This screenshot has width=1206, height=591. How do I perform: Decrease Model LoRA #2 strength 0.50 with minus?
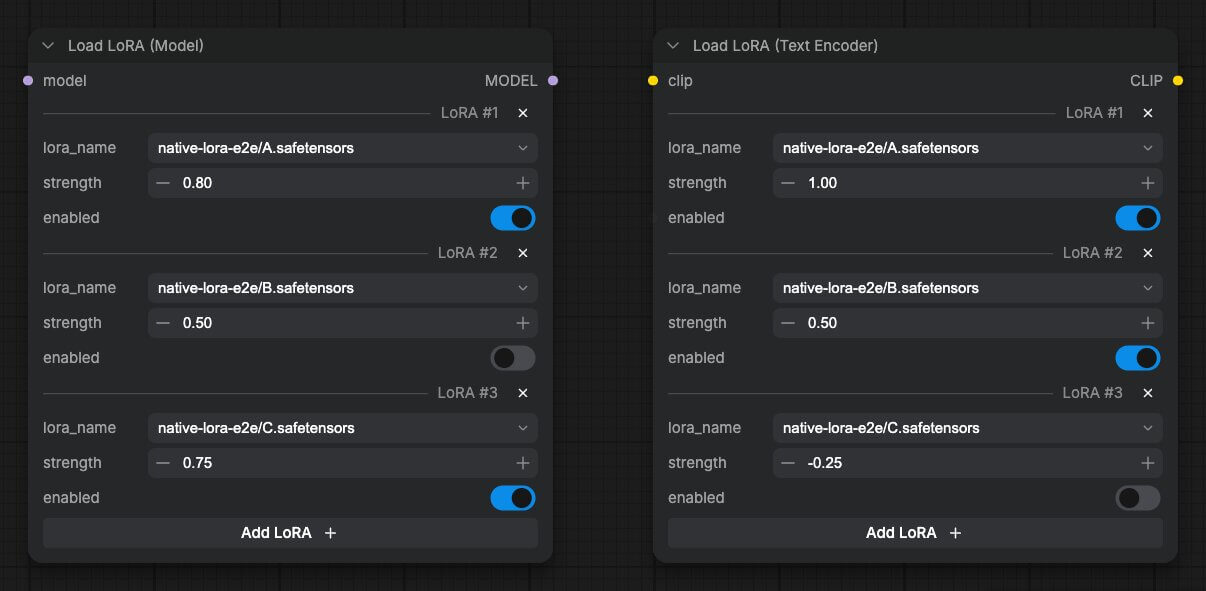pyautogui.click(x=163, y=323)
